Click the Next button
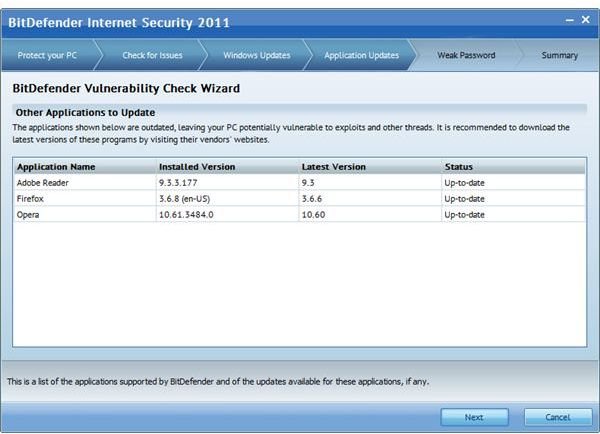 (474, 417)
